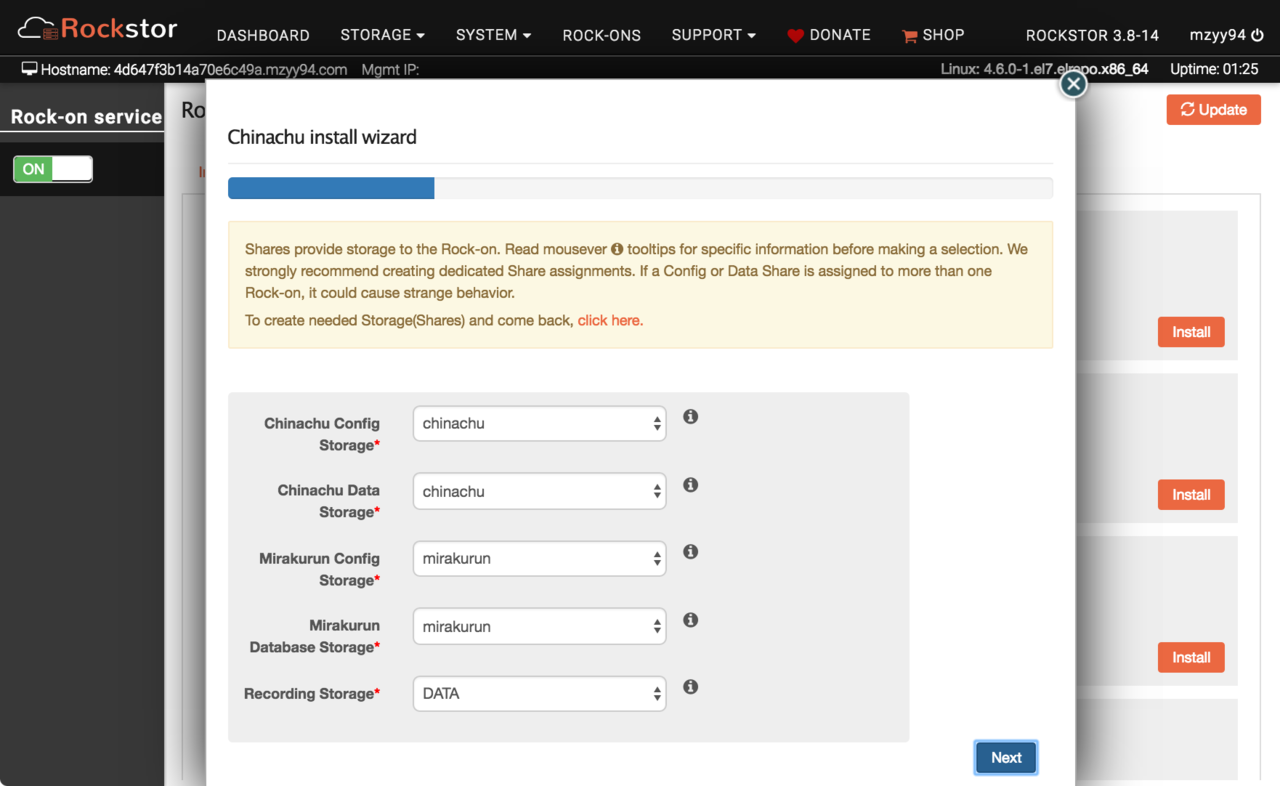Click the Linux kernel version text
1280x786 pixels.
click(x=1044, y=70)
